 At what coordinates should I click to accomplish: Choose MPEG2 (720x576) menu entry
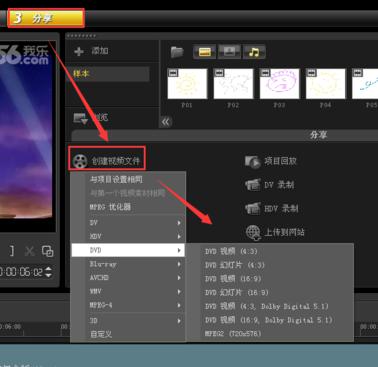coord(233,334)
